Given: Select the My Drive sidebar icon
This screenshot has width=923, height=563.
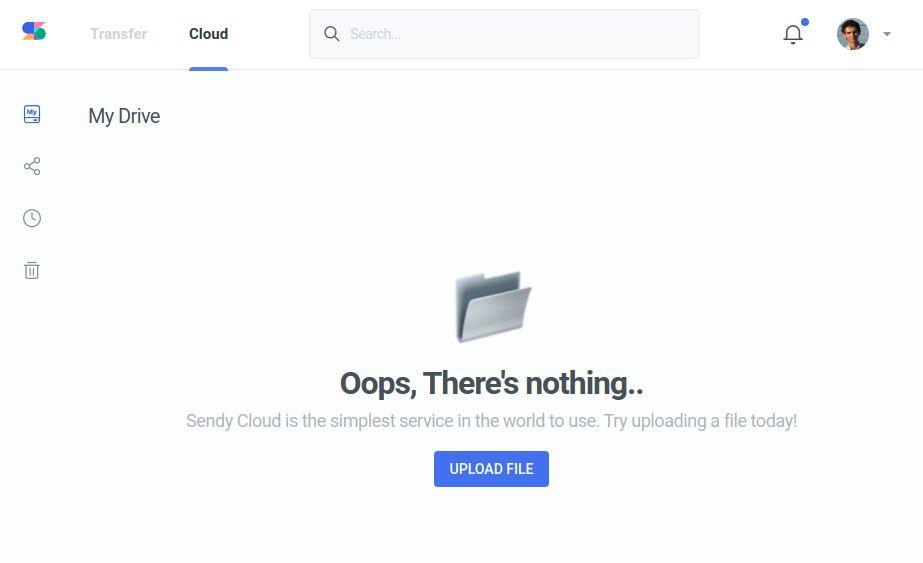Looking at the screenshot, I should pyautogui.click(x=32, y=114).
